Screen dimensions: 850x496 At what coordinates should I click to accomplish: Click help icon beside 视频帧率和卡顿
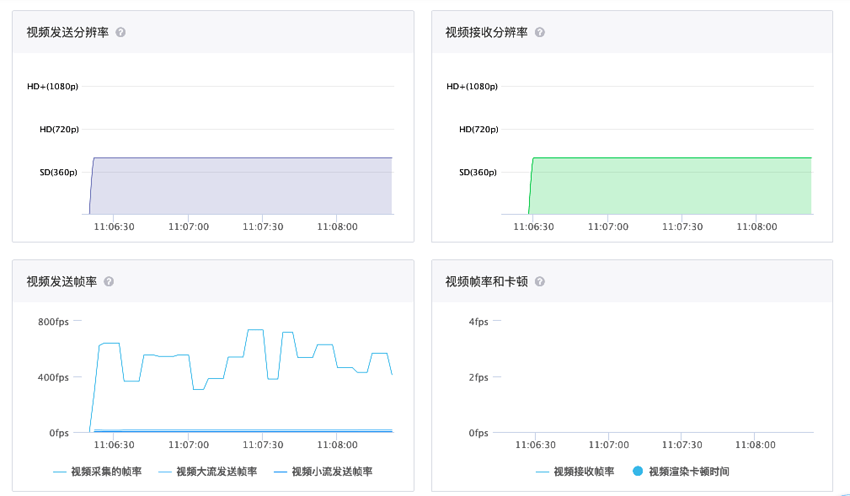click(540, 282)
